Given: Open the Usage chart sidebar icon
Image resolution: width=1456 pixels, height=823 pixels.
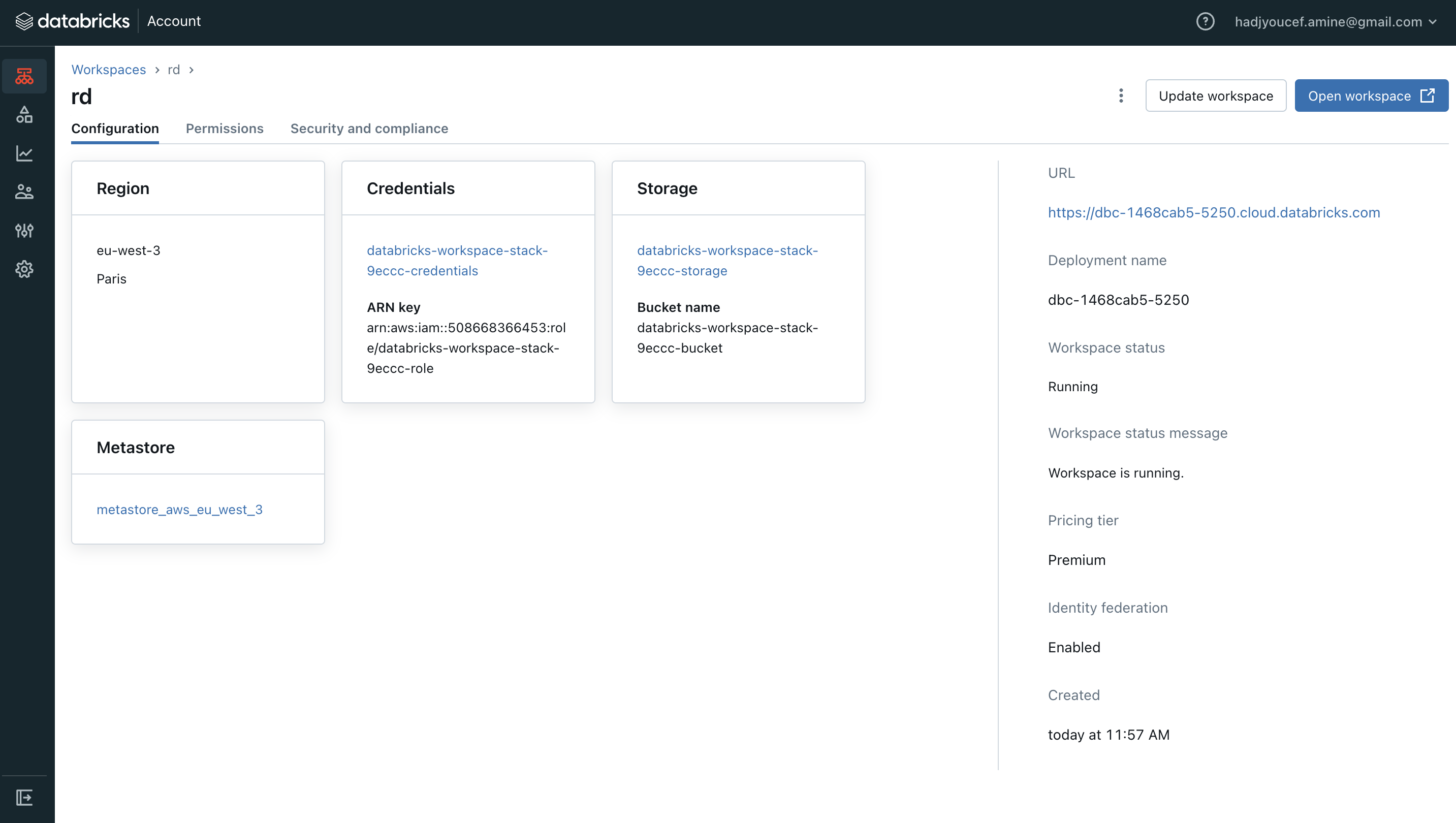Looking at the screenshot, I should pyautogui.click(x=24, y=153).
